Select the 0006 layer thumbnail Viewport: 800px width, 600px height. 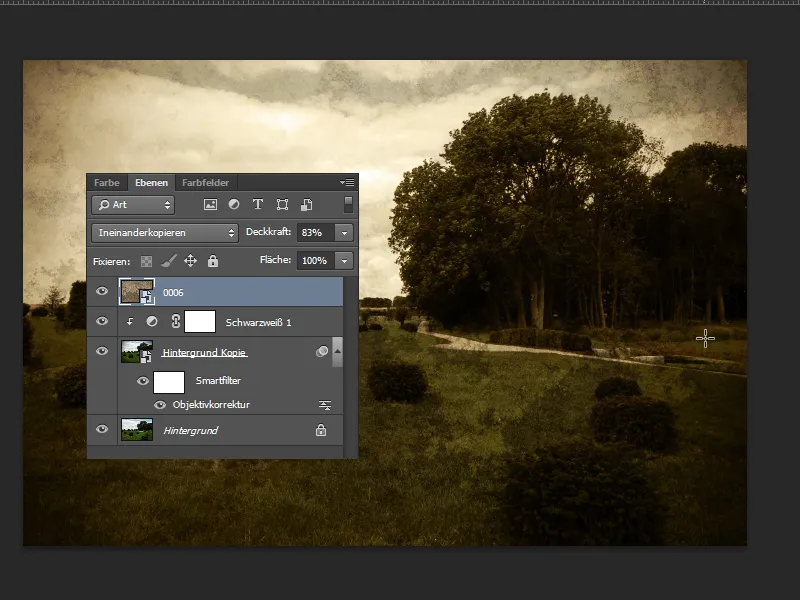(137, 292)
